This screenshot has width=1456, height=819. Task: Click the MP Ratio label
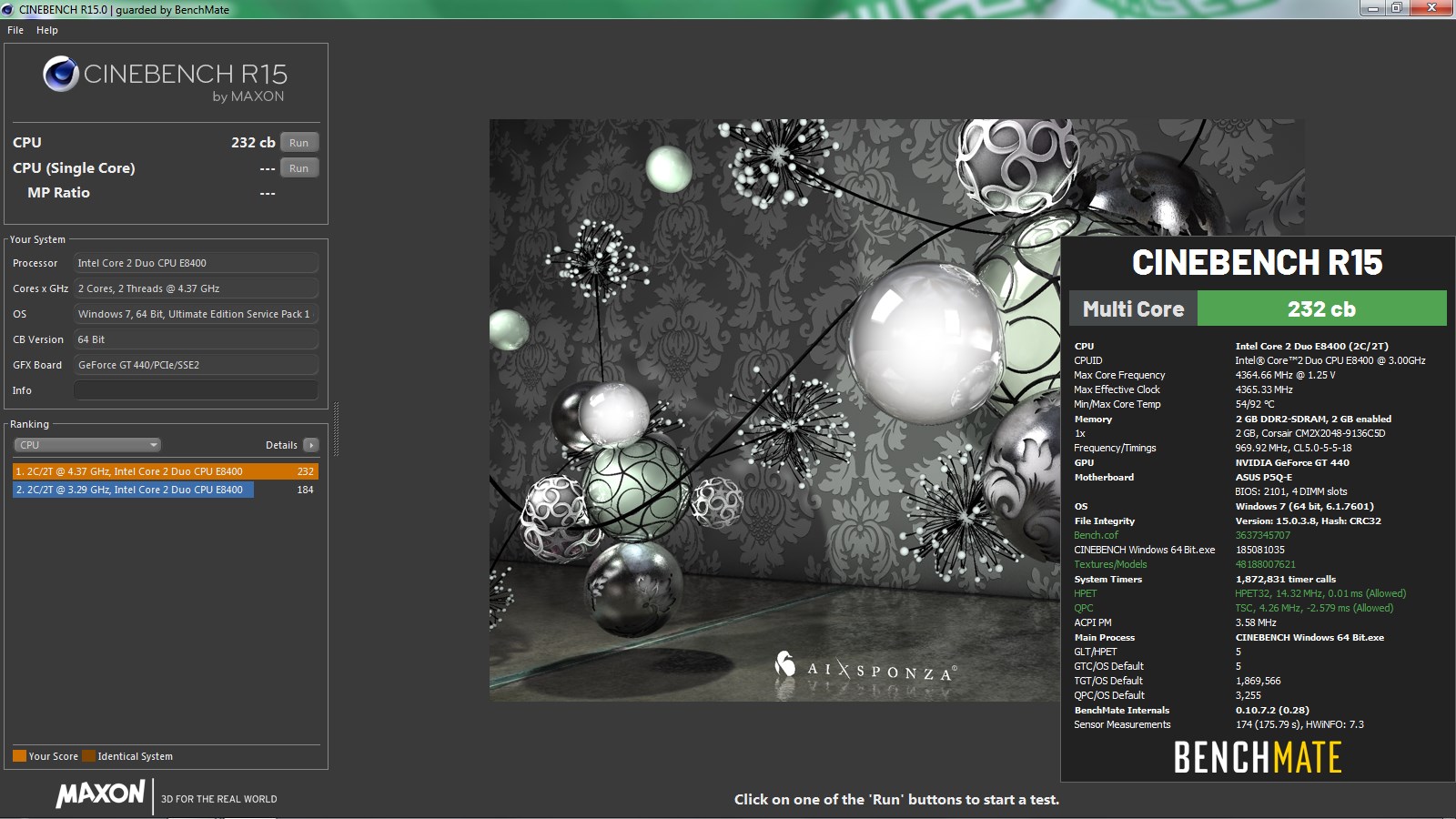click(x=58, y=193)
